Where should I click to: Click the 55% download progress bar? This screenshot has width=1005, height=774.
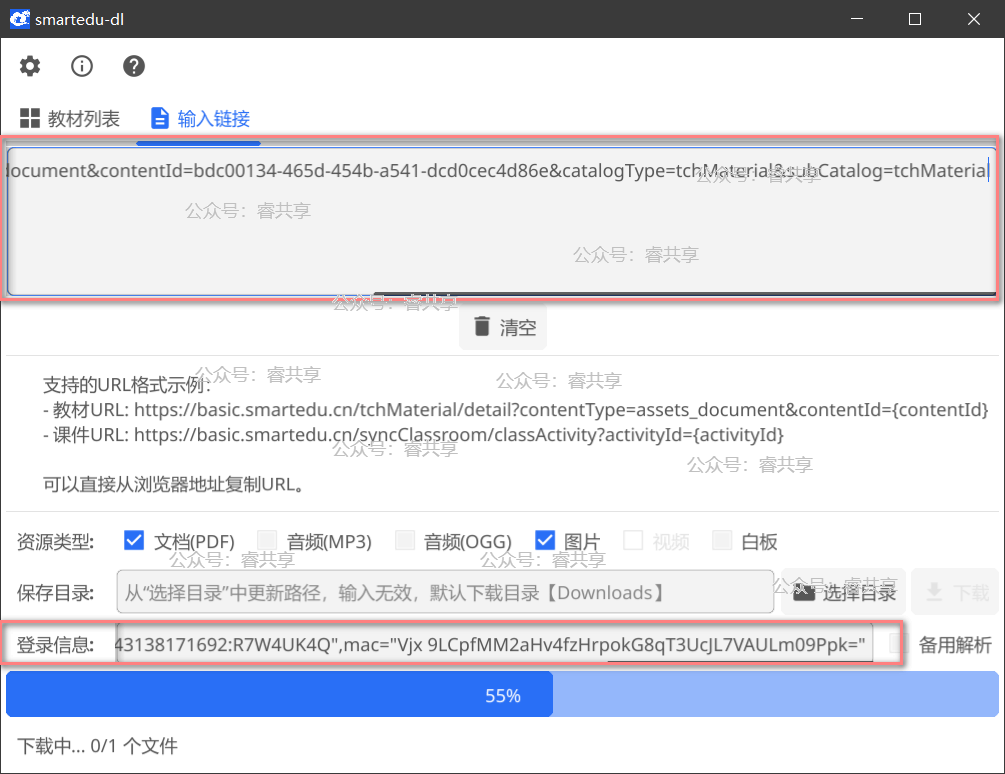502,695
